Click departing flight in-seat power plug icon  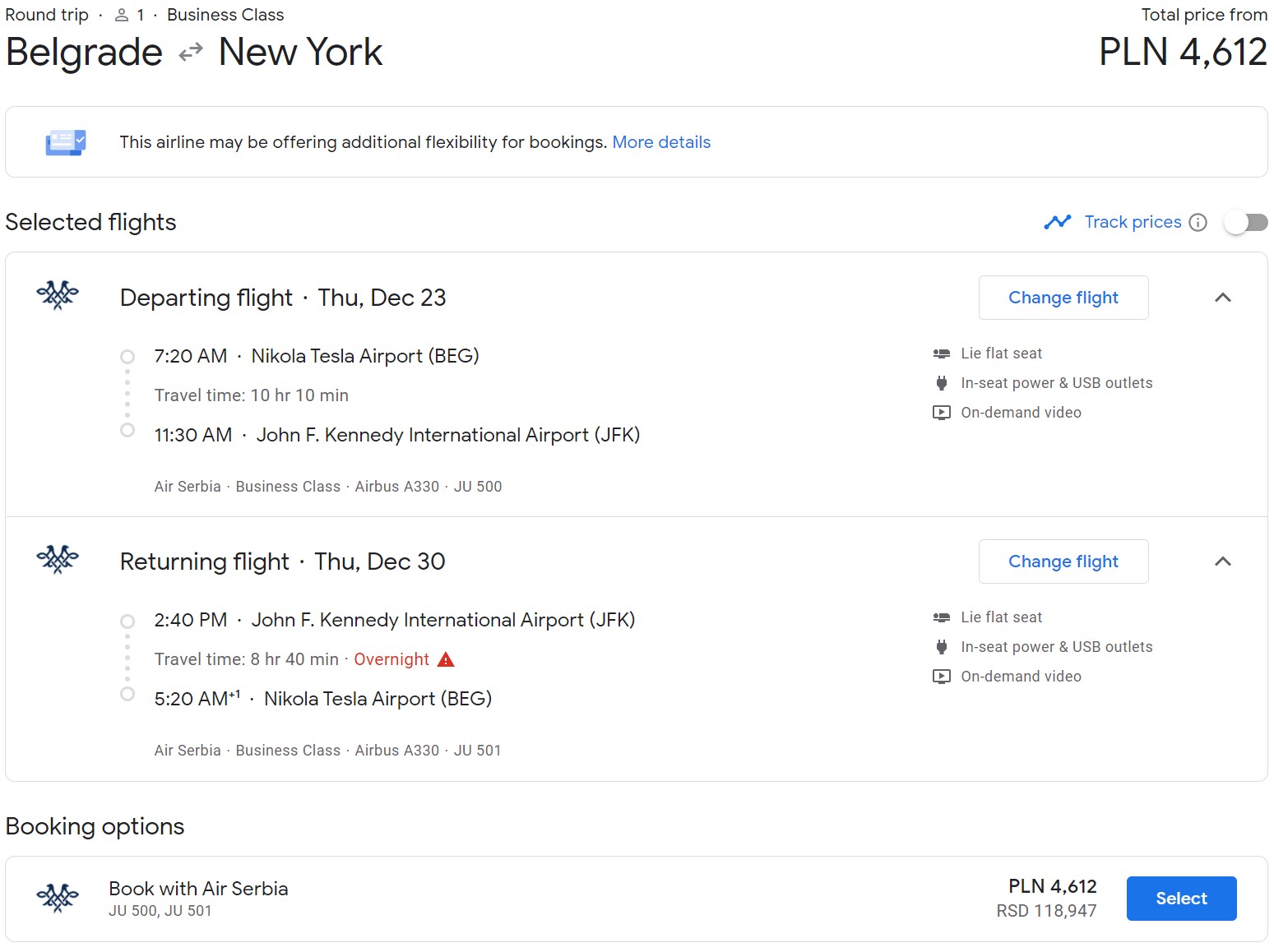[x=942, y=383]
